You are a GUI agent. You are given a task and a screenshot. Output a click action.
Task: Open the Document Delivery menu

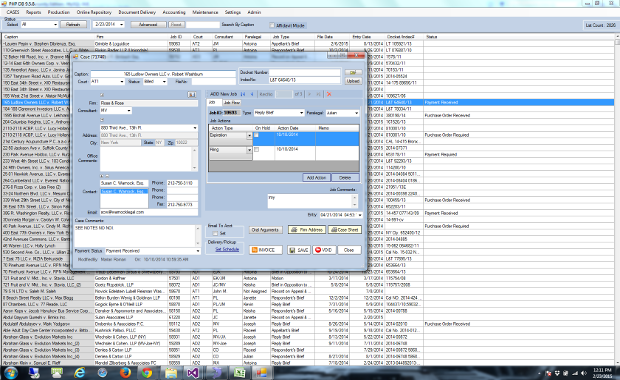point(137,12)
